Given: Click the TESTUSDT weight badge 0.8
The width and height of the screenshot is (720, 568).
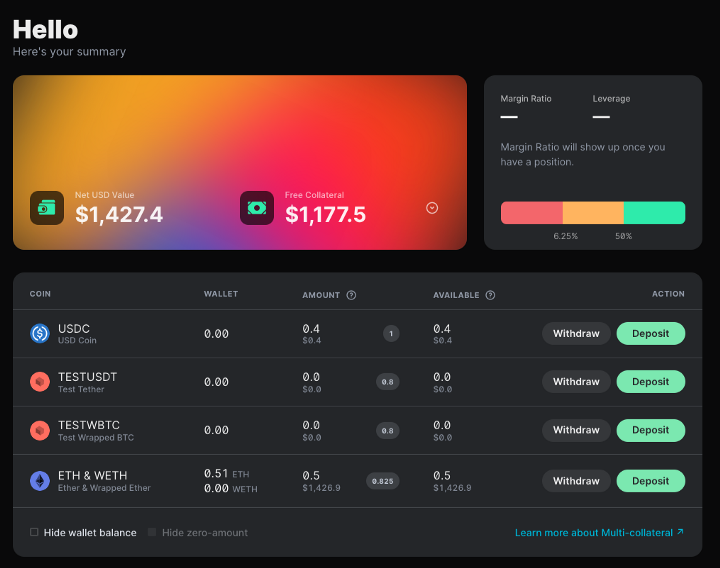Looking at the screenshot, I should coord(388,382).
